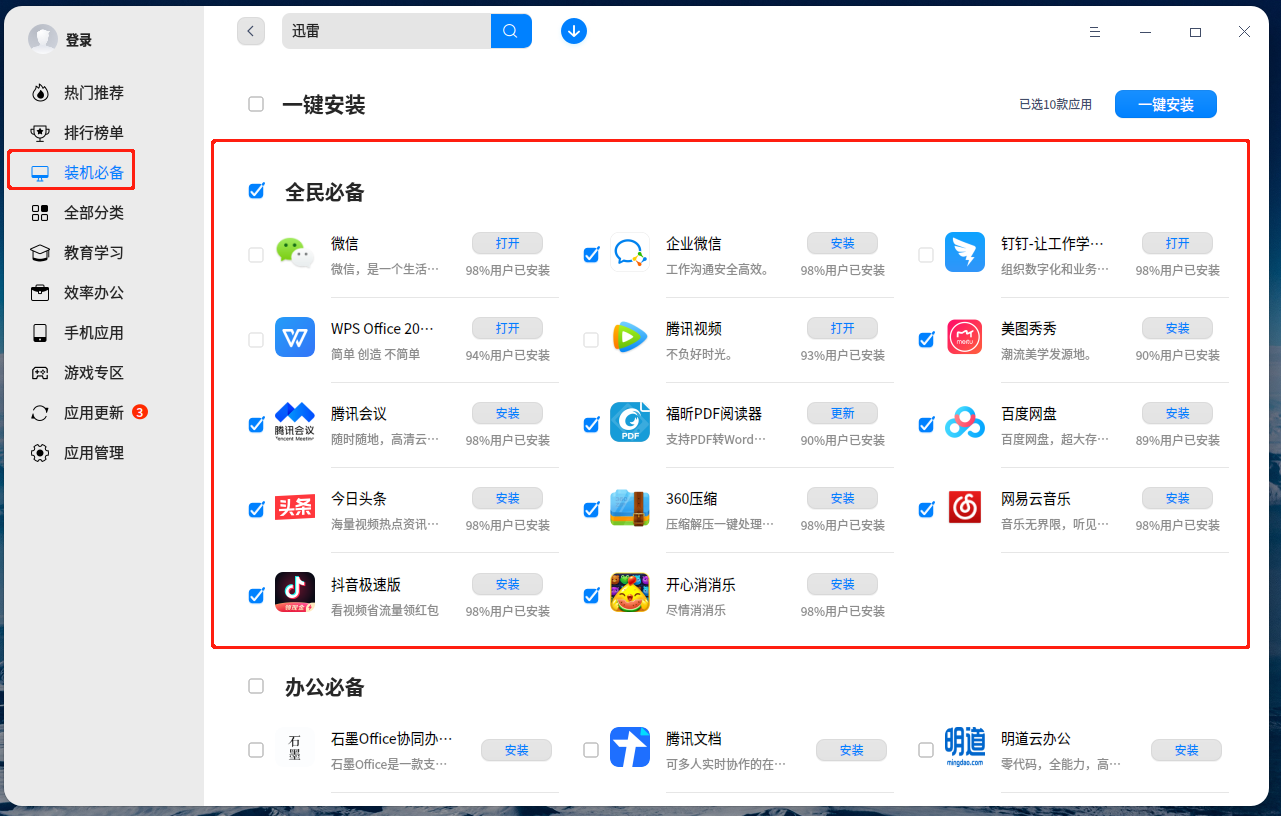
Task: Click the 石墨Office app icon
Action: click(295, 748)
